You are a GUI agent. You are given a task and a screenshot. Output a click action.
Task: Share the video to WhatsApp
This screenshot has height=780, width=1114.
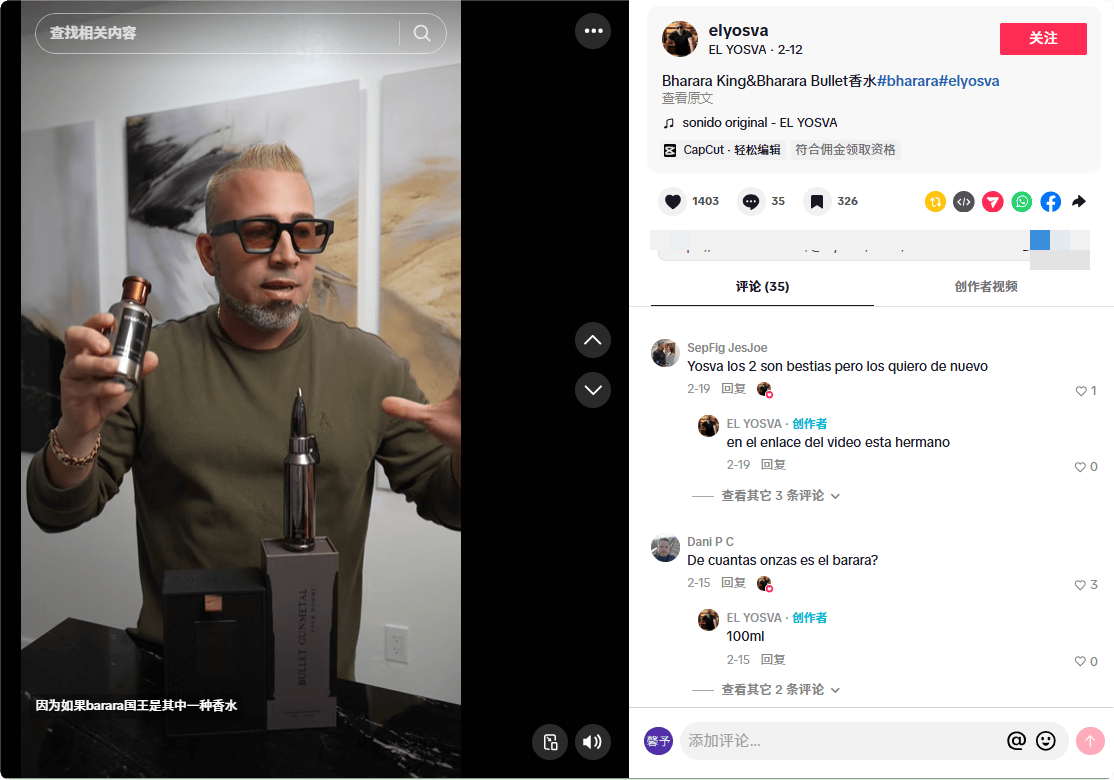tap(1021, 201)
